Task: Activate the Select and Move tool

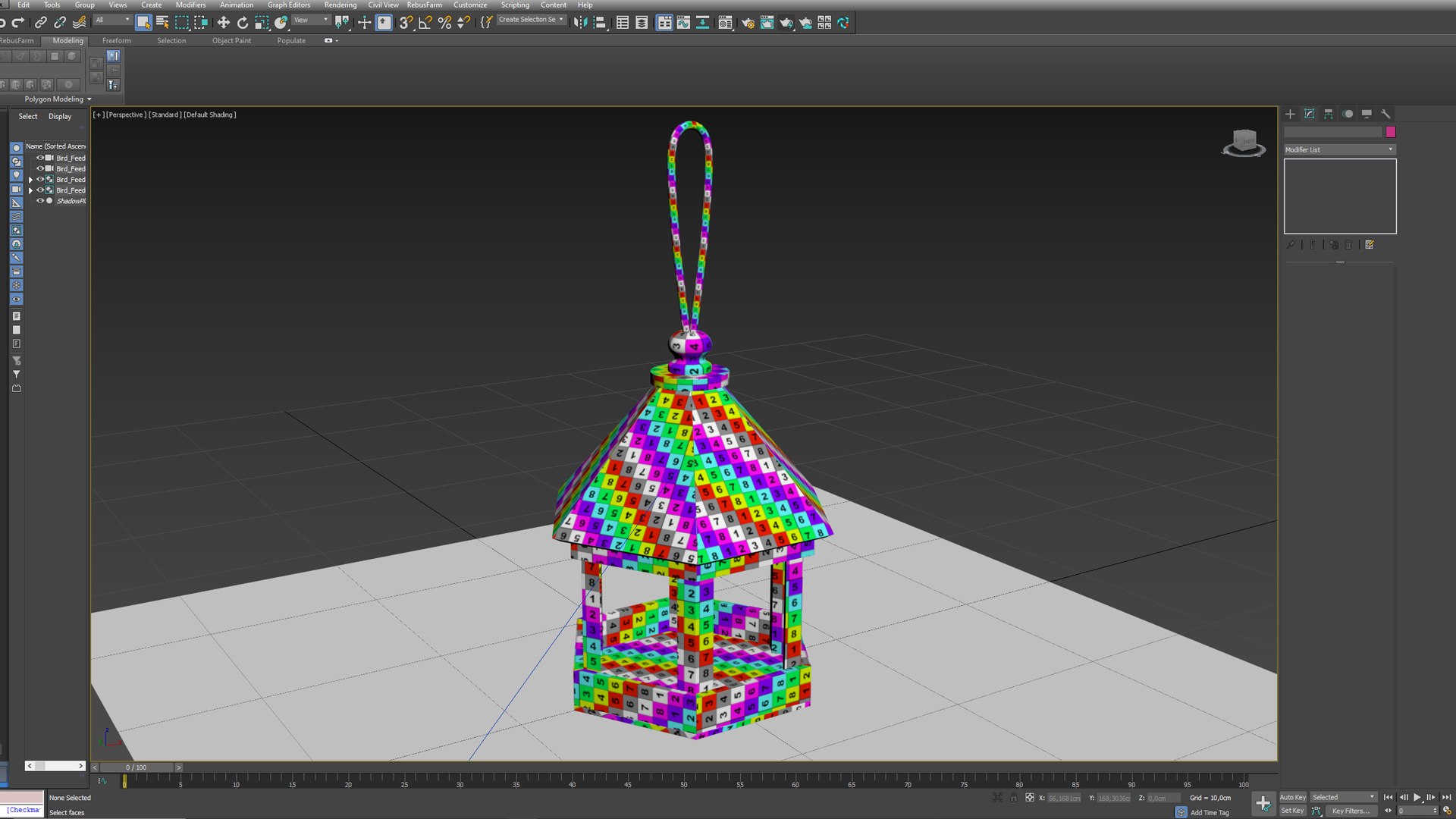Action: (223, 23)
